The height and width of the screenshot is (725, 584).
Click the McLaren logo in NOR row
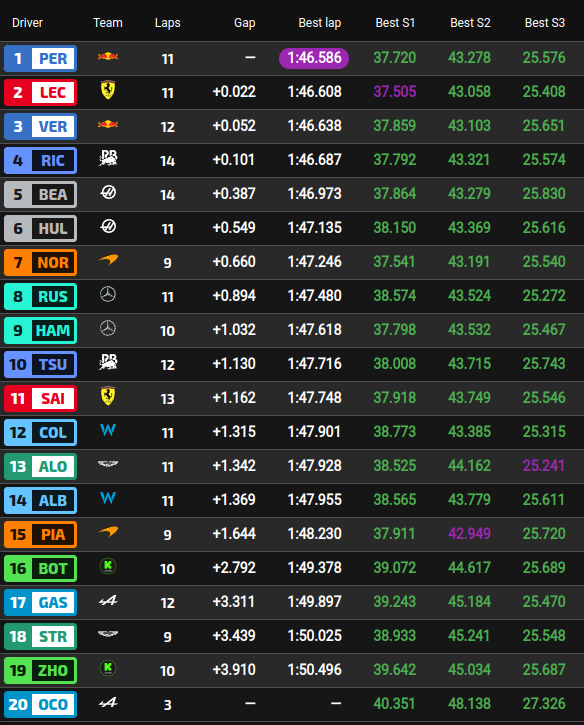pyautogui.click(x=108, y=260)
